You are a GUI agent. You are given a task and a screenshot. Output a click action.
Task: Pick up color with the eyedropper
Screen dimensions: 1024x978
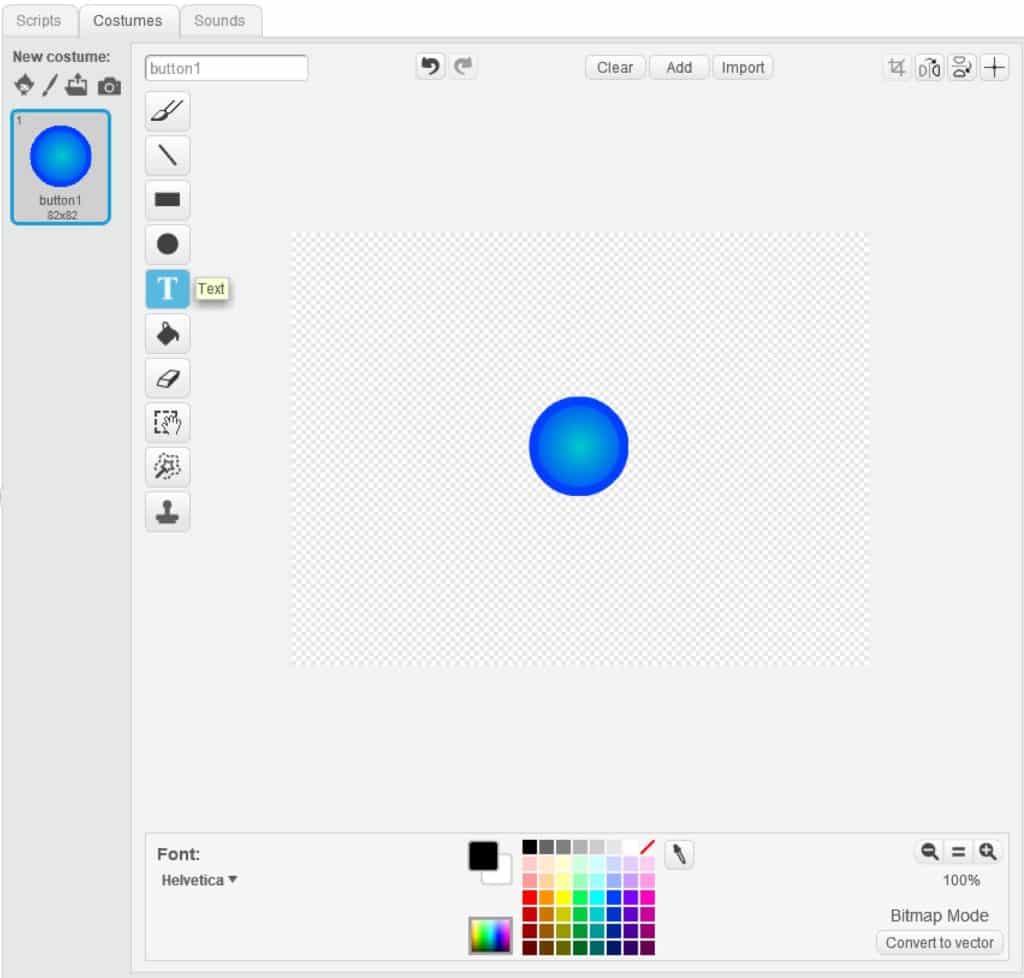coord(679,854)
